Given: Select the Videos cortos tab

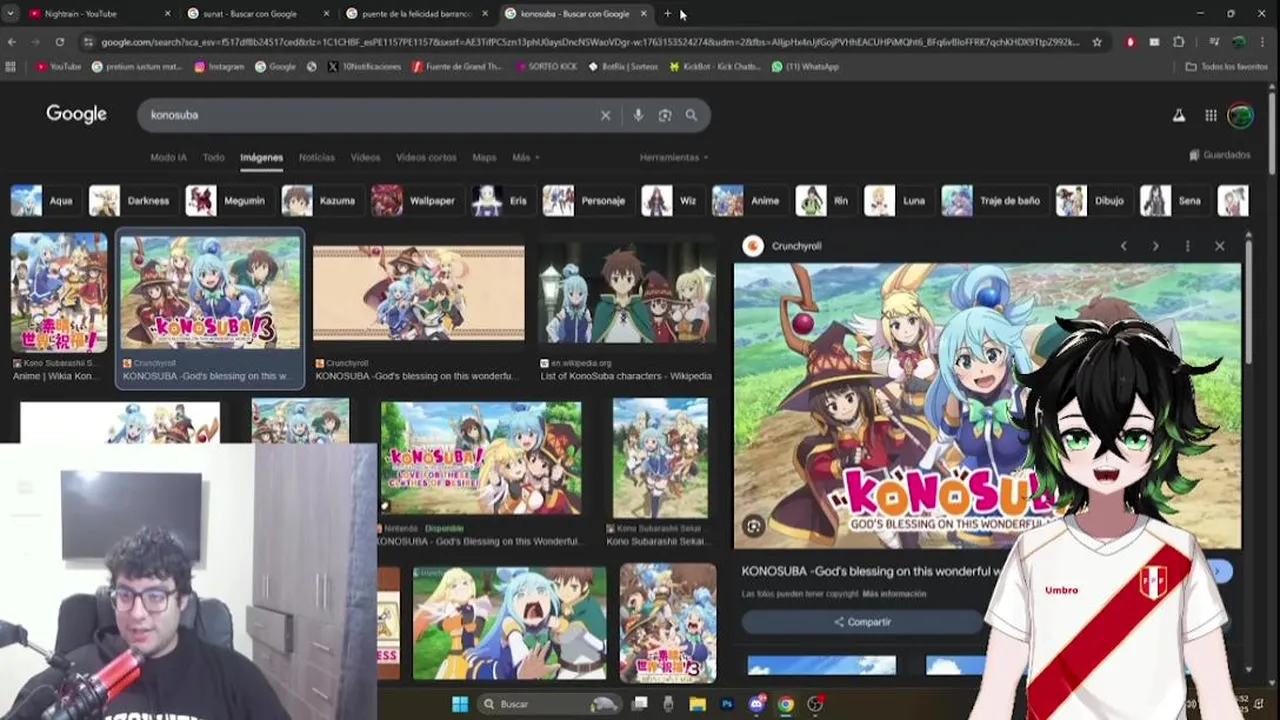Looking at the screenshot, I should pyautogui.click(x=426, y=157).
